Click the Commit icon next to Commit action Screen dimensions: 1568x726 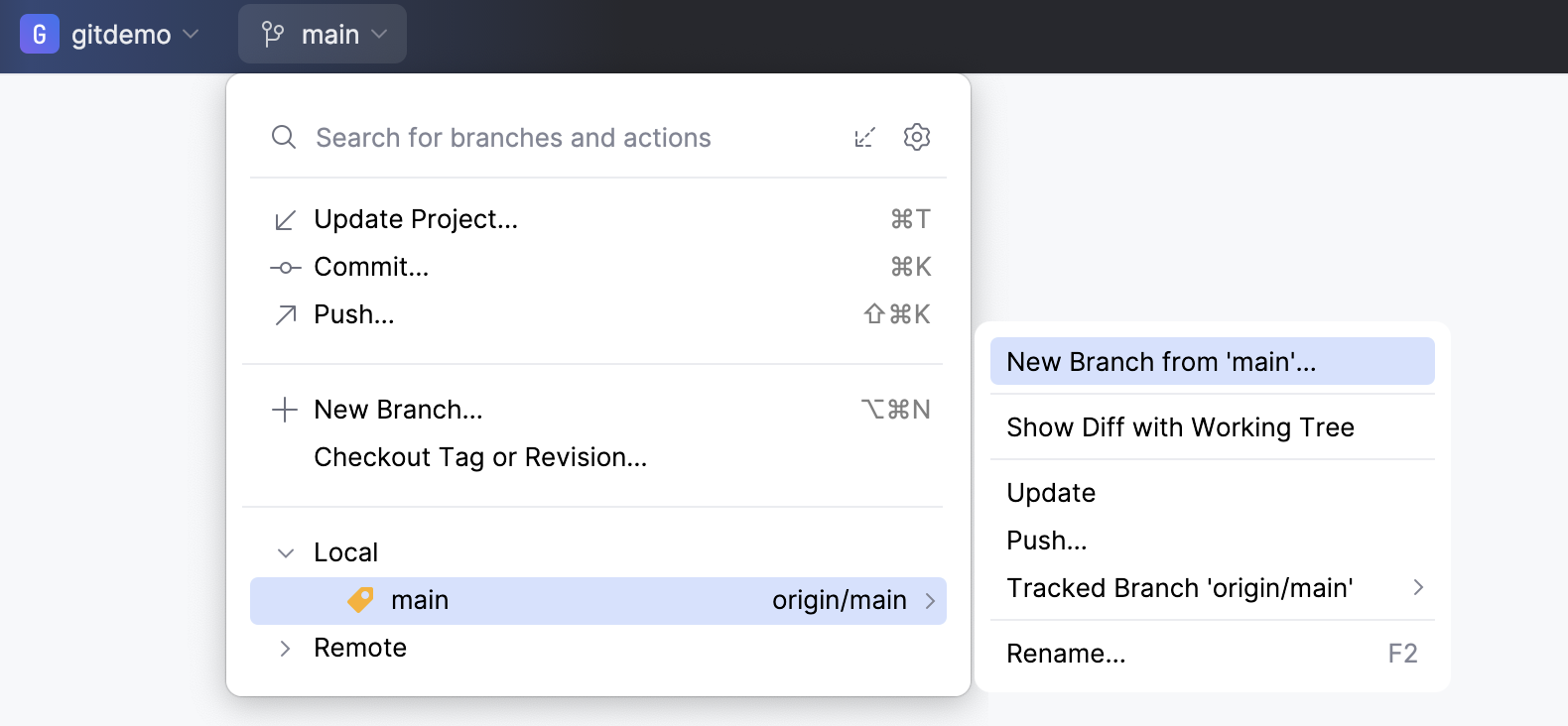click(x=284, y=267)
